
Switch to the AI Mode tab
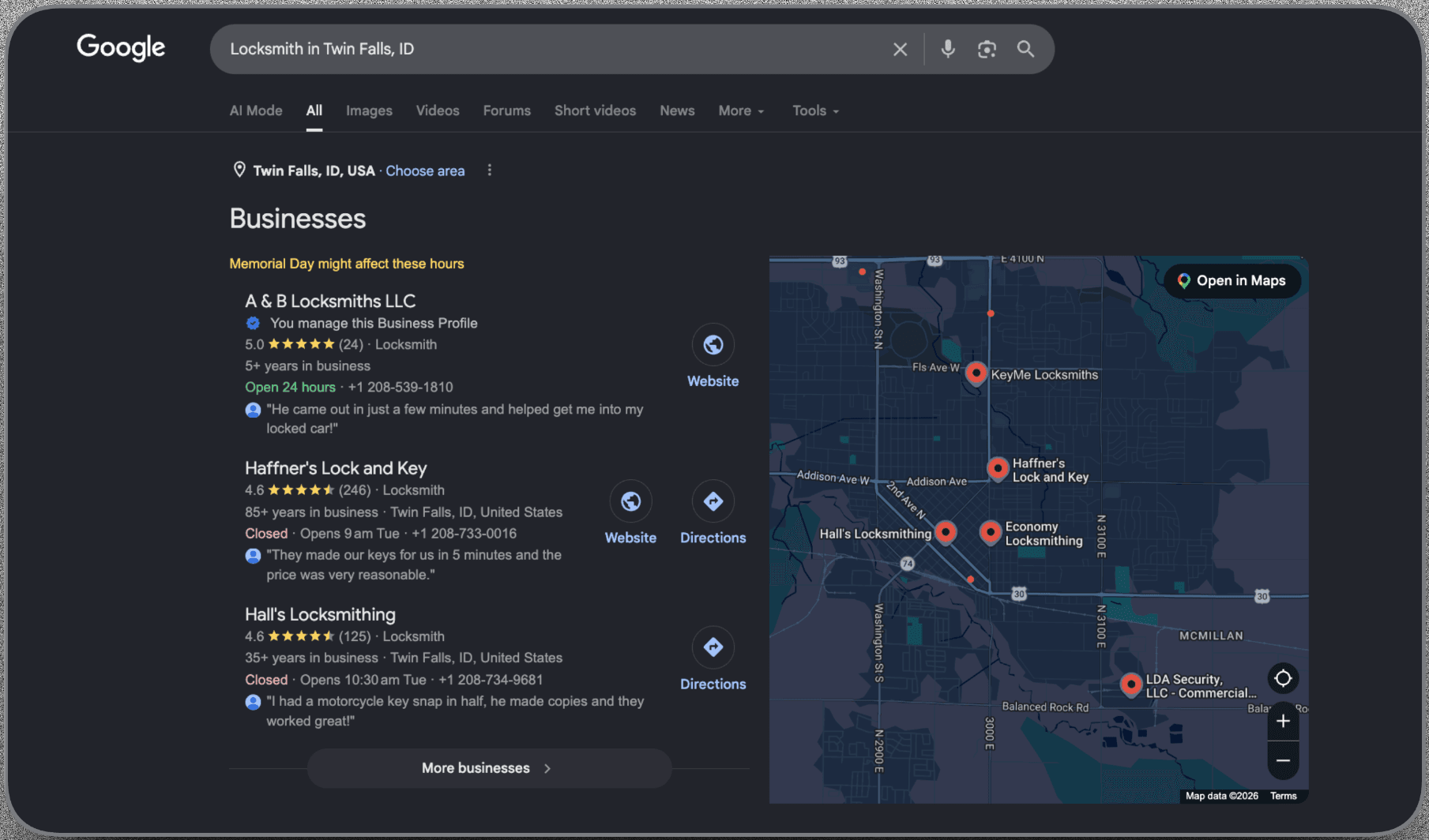[x=256, y=111]
